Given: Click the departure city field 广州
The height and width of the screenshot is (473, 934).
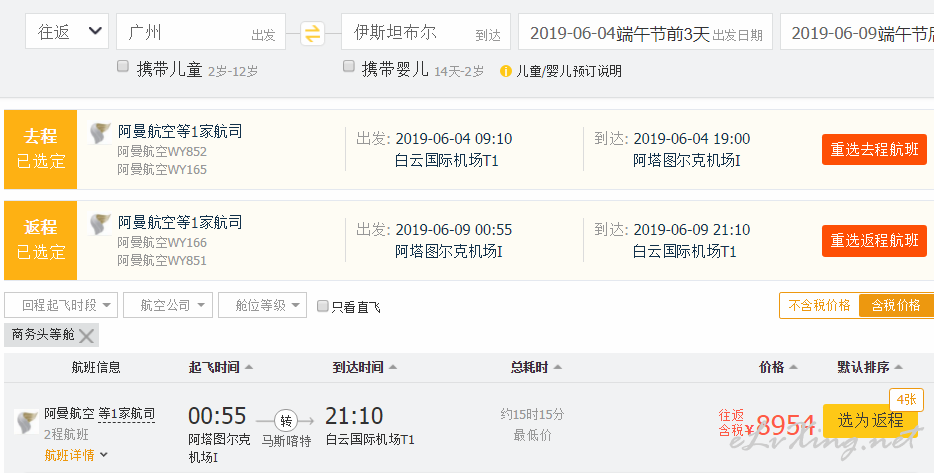Looking at the screenshot, I should [200, 33].
